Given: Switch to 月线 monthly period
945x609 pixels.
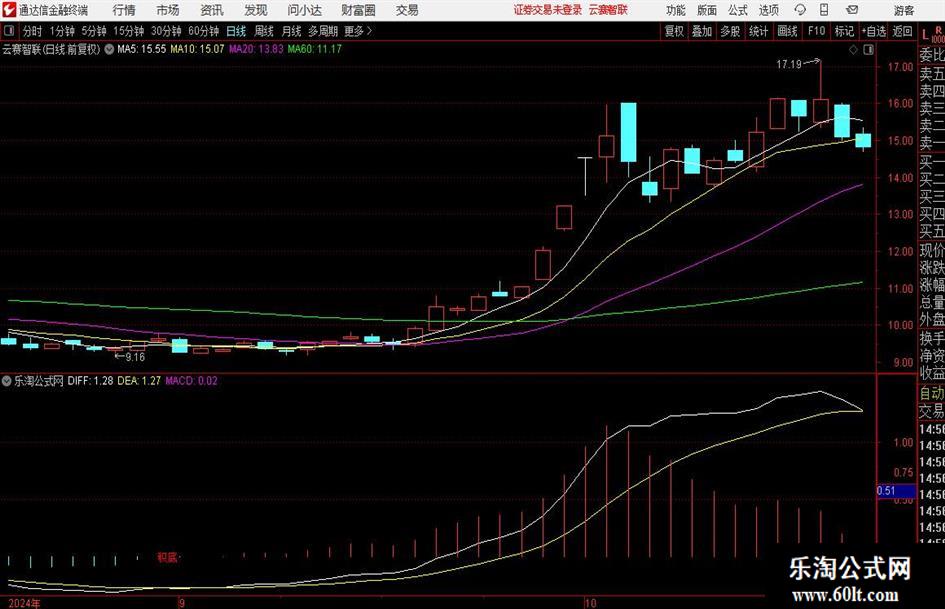Looking at the screenshot, I should click(291, 31).
